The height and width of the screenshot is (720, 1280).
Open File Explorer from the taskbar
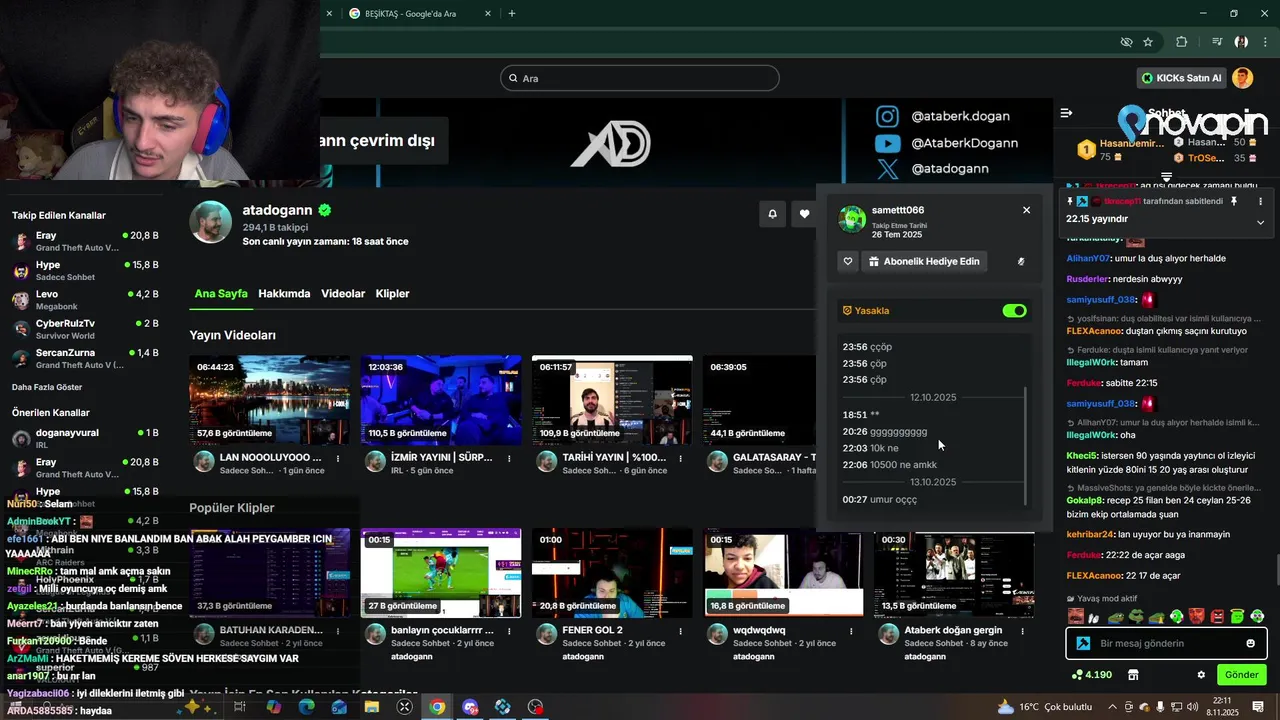coord(372,706)
